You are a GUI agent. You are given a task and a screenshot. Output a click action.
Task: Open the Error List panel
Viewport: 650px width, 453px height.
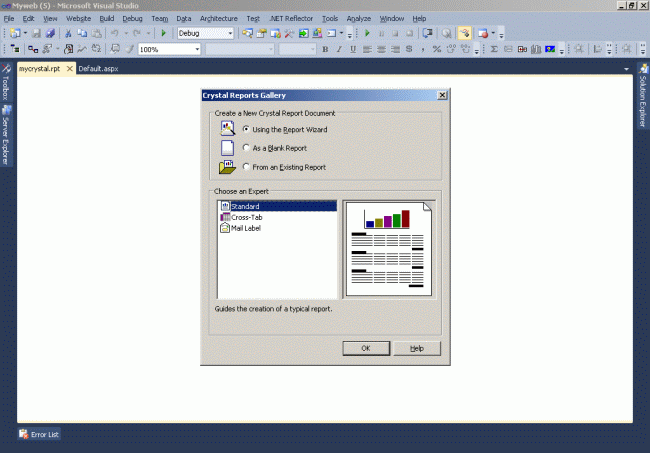tap(39, 434)
